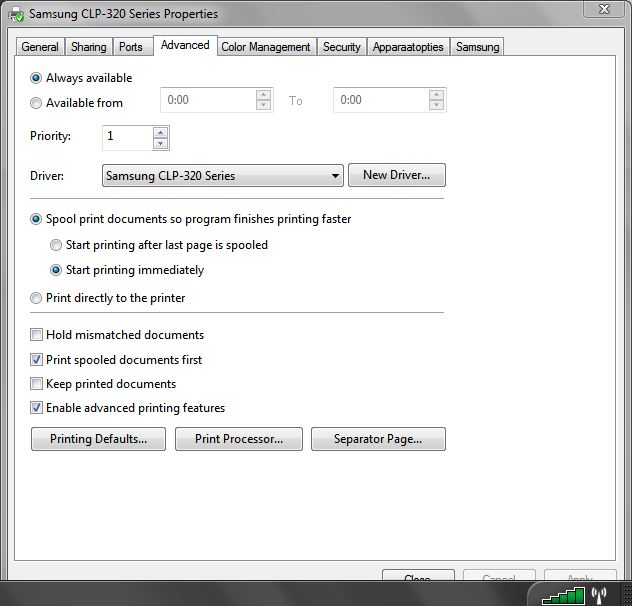
Task: Click the up arrow of the Available from start time
Action: 263,95
